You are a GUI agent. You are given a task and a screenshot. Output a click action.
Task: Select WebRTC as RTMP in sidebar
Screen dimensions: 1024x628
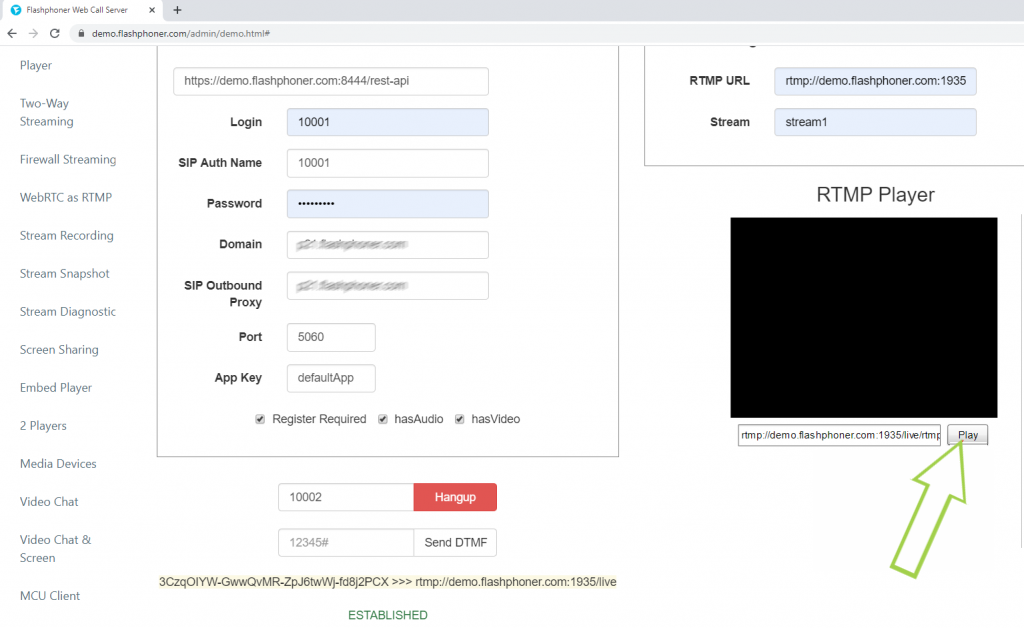(66, 197)
